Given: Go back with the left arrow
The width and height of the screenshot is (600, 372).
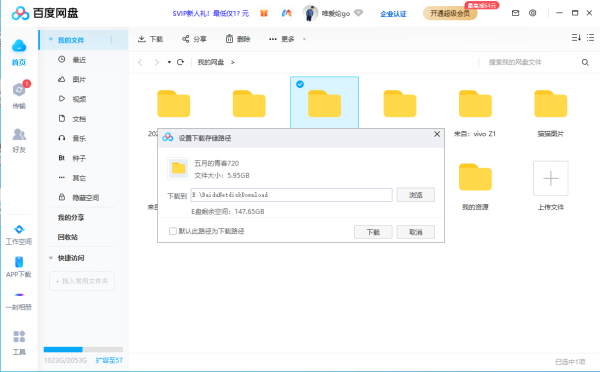Looking at the screenshot, I should (140, 62).
